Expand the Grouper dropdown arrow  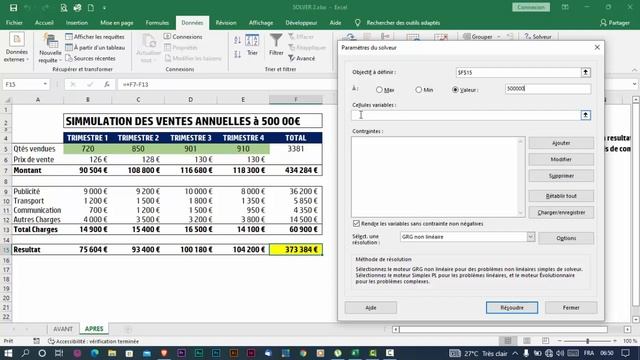pyautogui.click(x=499, y=37)
